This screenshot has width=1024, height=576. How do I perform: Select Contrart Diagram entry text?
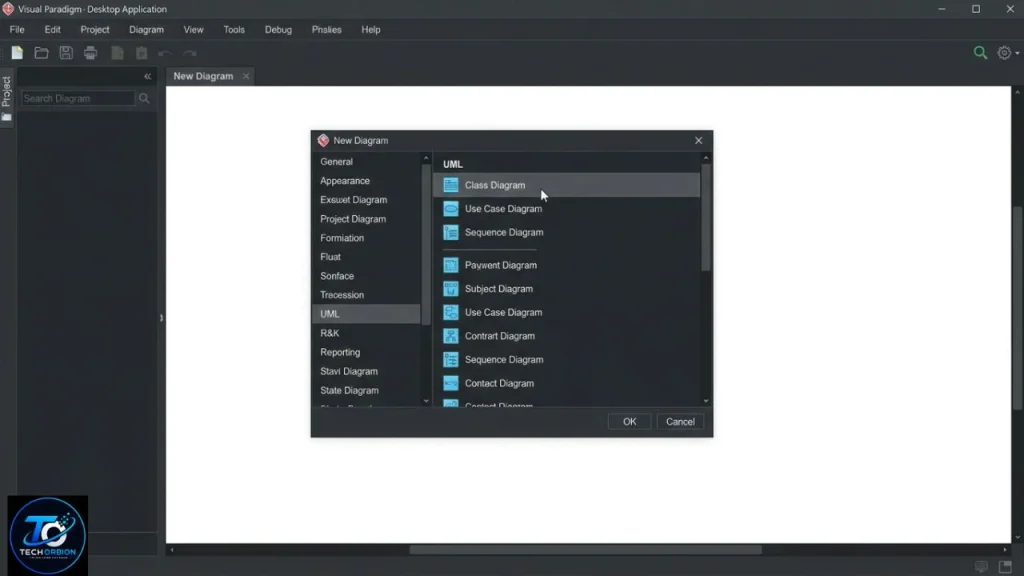(x=500, y=336)
